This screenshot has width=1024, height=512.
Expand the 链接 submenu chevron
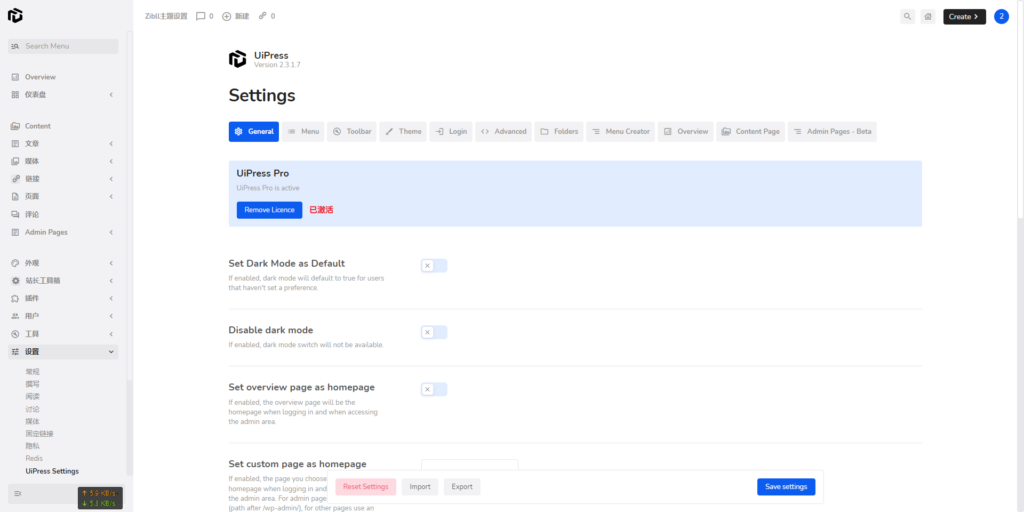point(111,179)
